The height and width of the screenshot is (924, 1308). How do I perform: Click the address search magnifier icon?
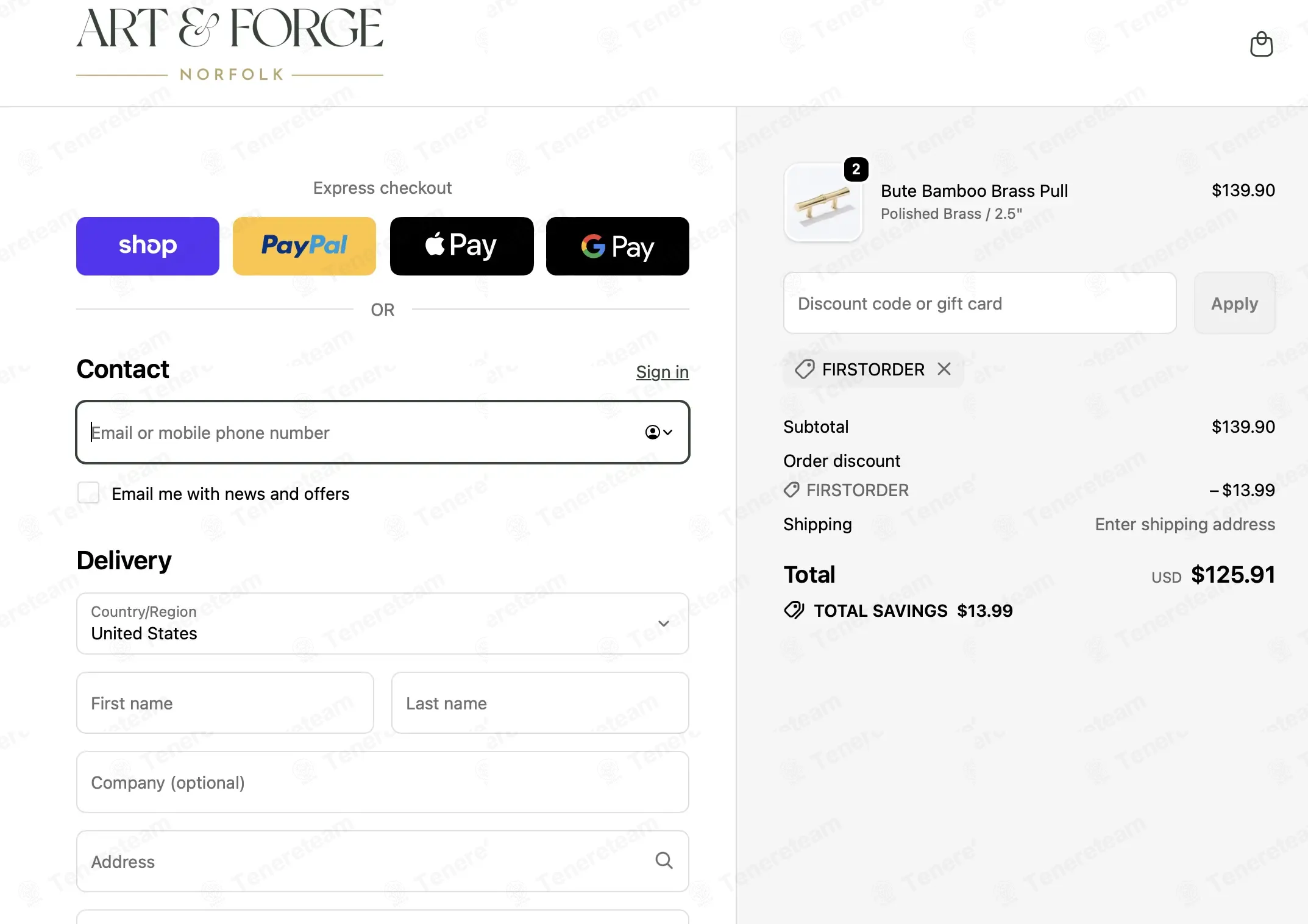tap(664, 861)
